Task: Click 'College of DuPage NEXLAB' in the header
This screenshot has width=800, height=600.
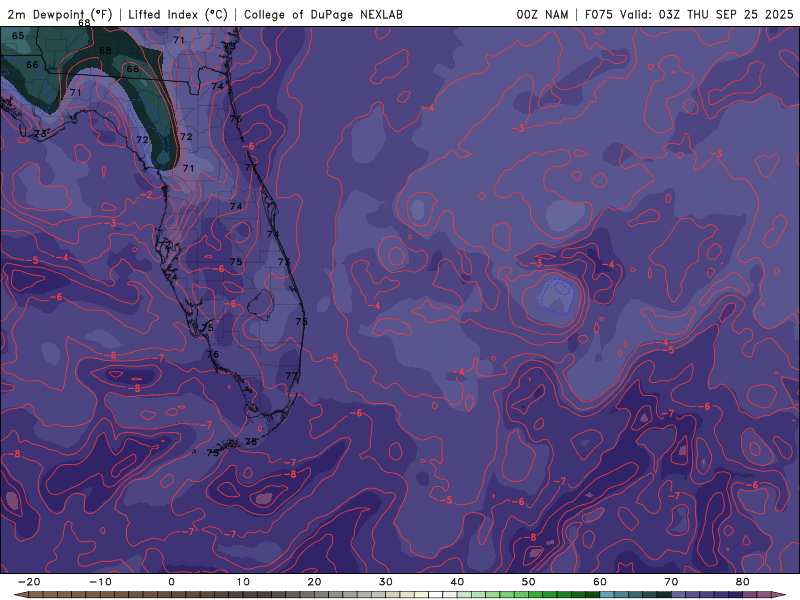Action: 323,14
